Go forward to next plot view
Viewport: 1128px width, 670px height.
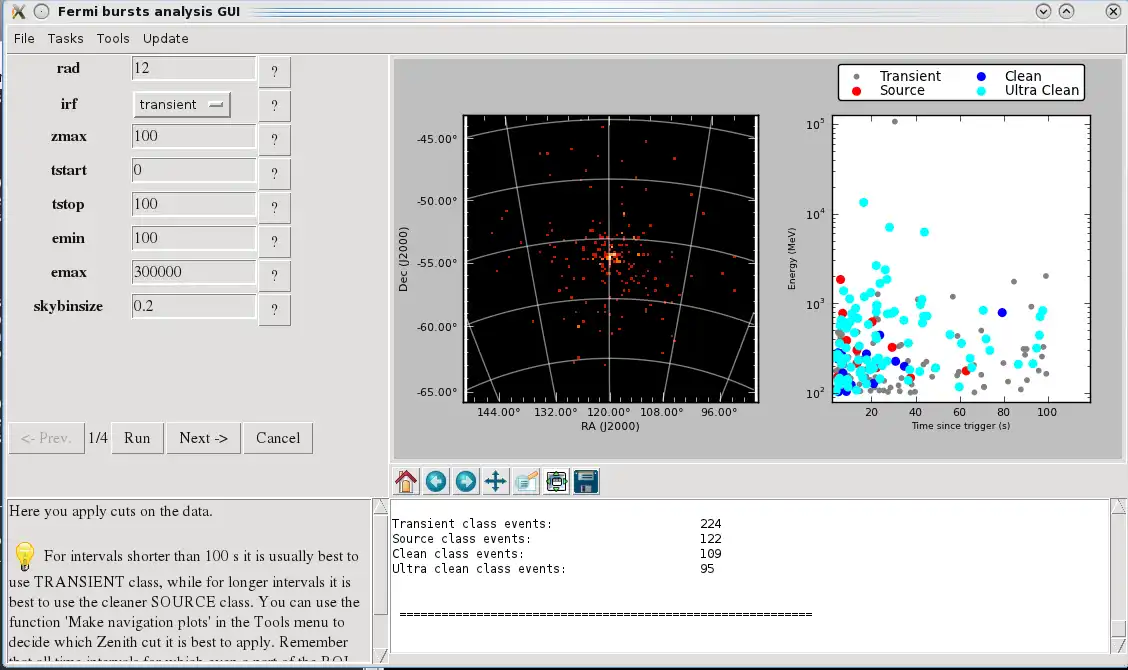click(x=466, y=482)
